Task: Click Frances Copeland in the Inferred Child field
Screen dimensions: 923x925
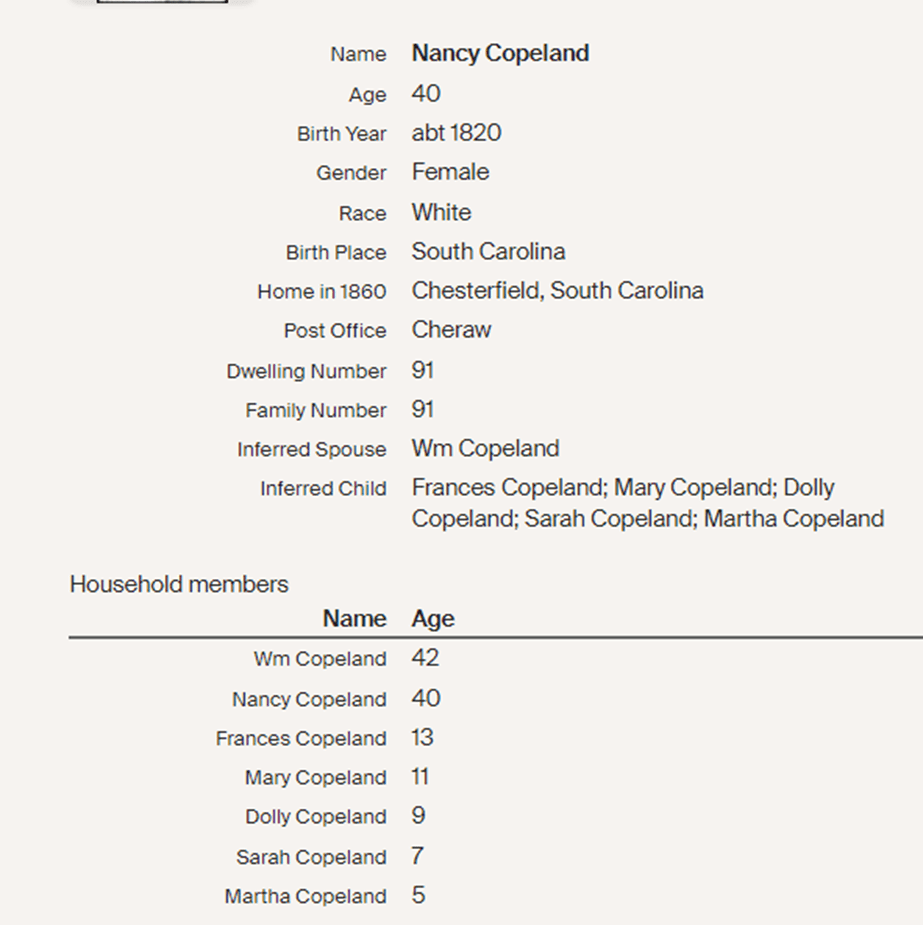Action: tap(507, 488)
